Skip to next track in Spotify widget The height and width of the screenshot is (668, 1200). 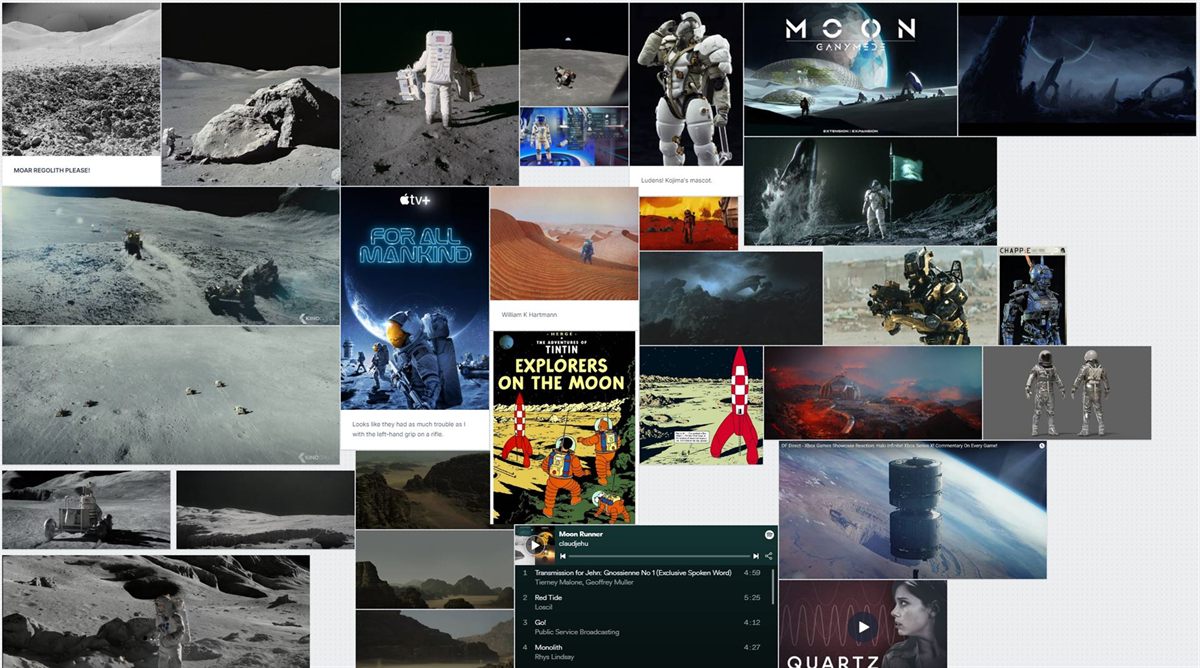757,555
